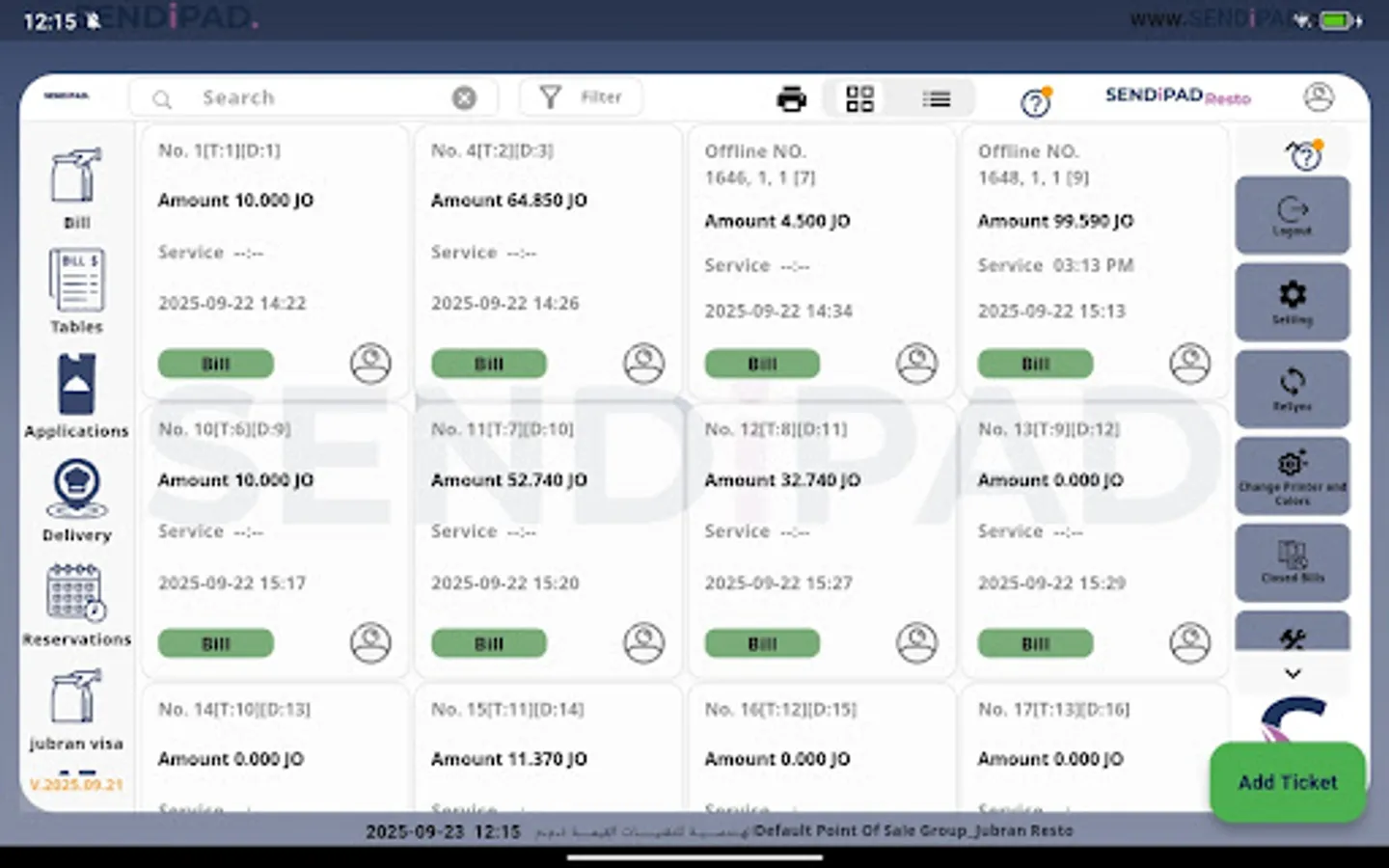This screenshot has width=1389, height=868.
Task: Expand more options with the down chevron
Action: (x=1293, y=673)
